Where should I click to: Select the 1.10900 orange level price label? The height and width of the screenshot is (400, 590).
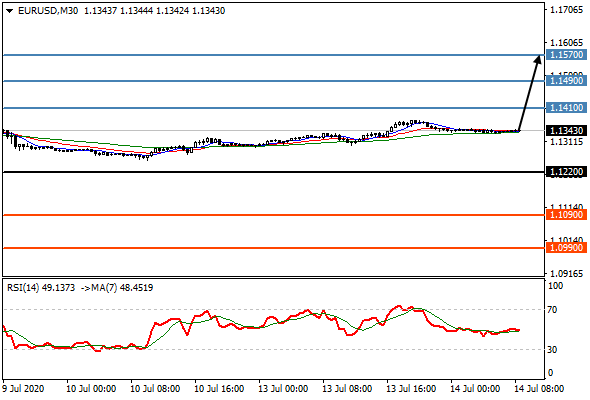coord(566,215)
